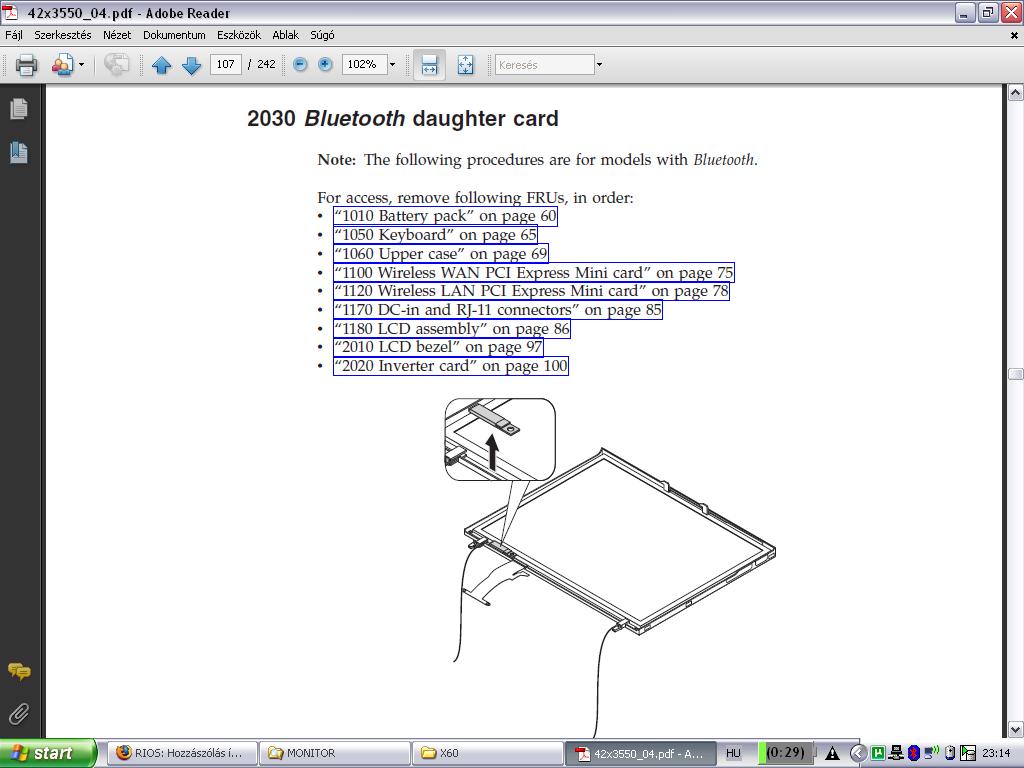
Task: Select the 42x3550_04.pdf taskbar button
Action: pyautogui.click(x=640, y=753)
